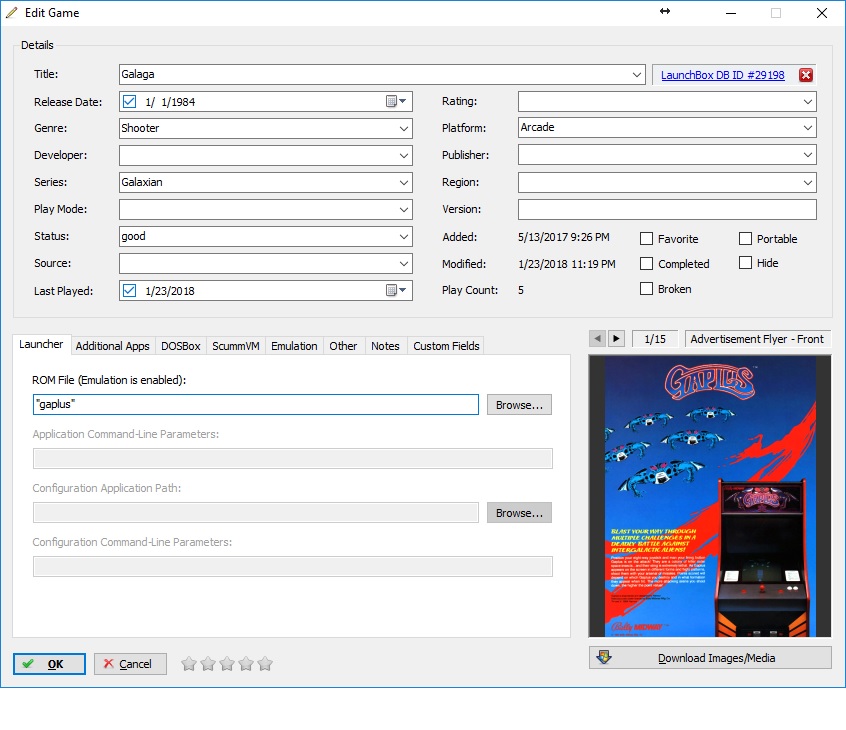Expand the Play Mode dropdown
Image resolution: width=846 pixels, height=730 pixels.
pyautogui.click(x=404, y=209)
